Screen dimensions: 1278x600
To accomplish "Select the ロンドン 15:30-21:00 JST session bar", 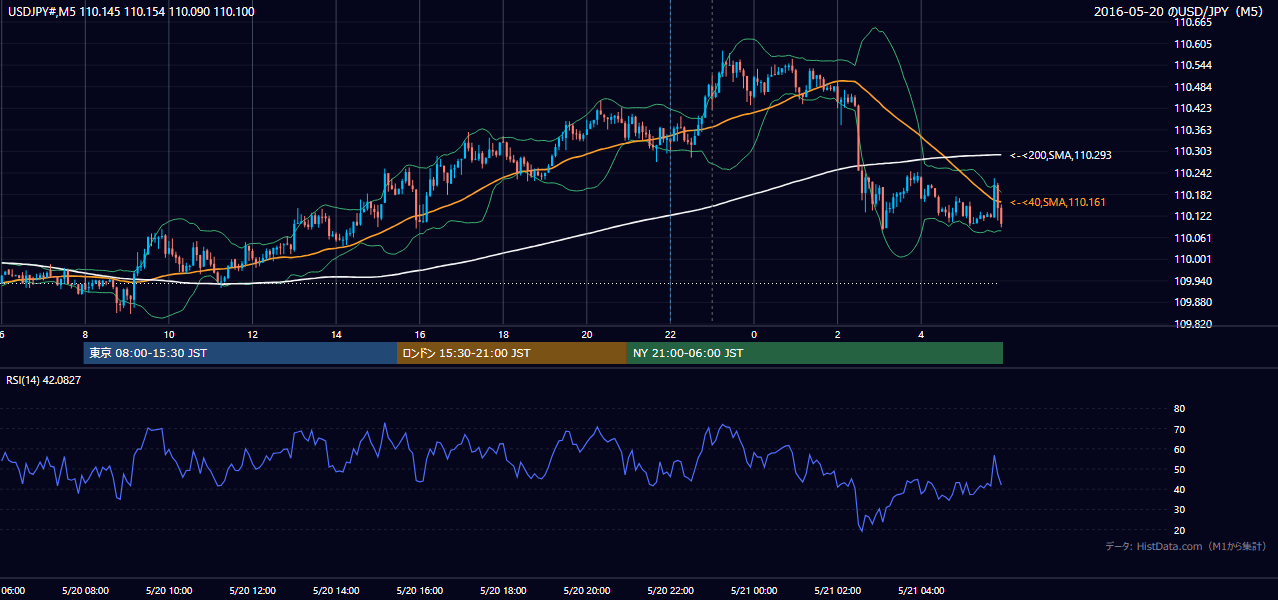I will (512, 353).
